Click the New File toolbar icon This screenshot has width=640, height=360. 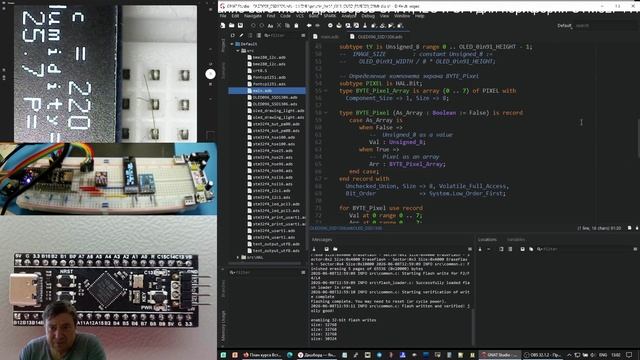(223, 26)
